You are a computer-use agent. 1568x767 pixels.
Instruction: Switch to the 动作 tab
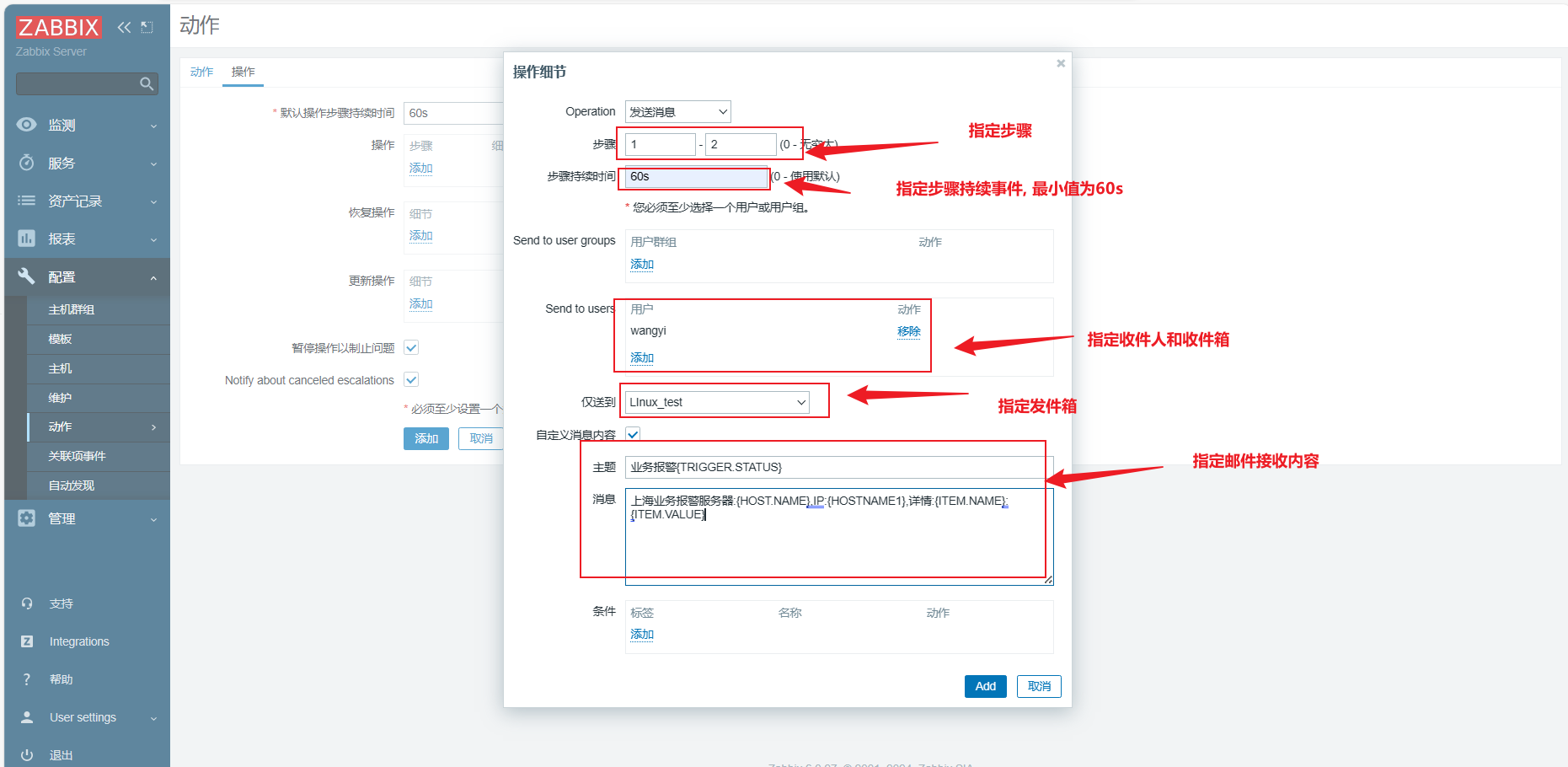coord(201,72)
